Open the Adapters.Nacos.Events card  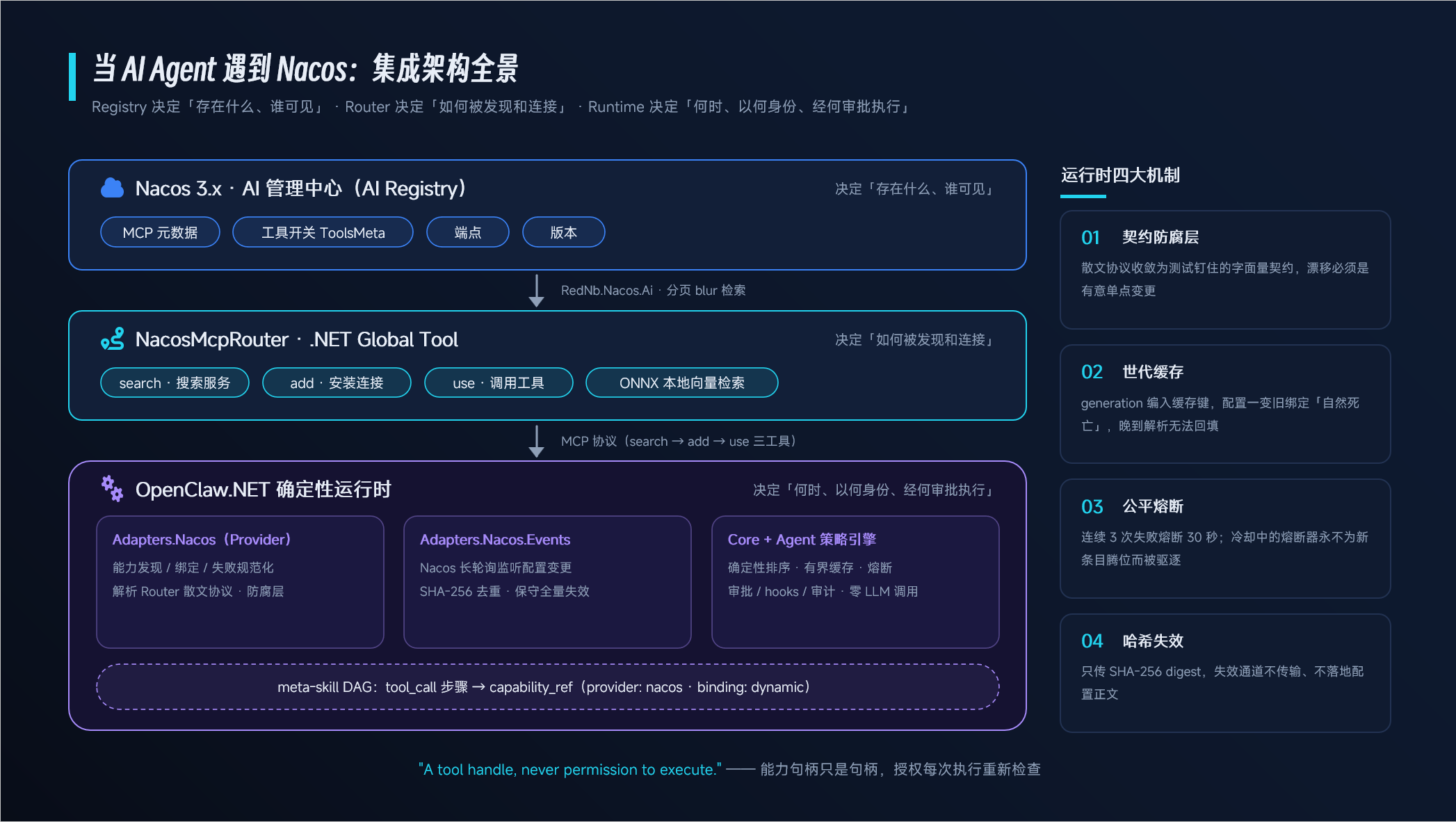(x=547, y=582)
